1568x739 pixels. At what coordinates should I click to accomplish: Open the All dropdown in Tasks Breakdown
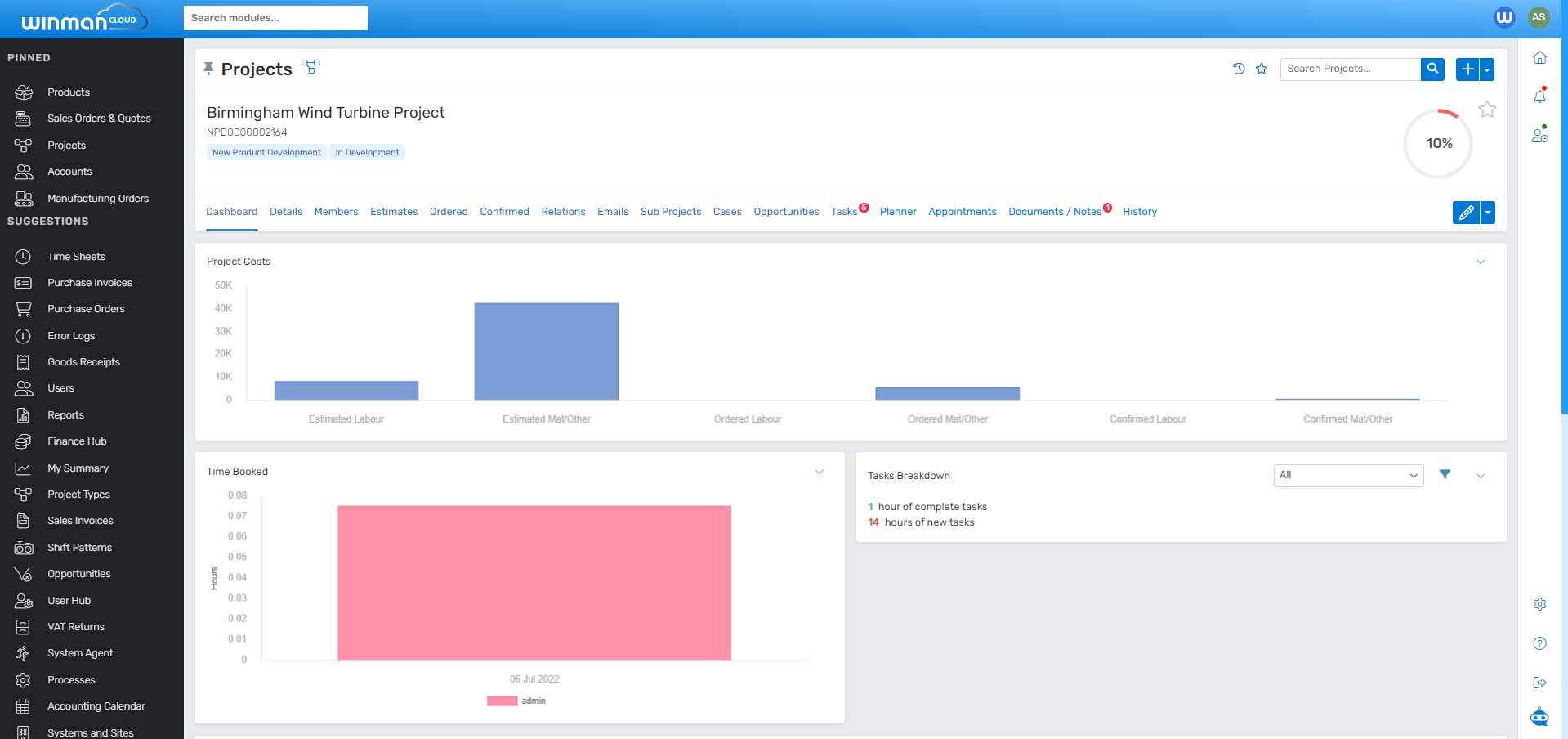tap(1348, 475)
